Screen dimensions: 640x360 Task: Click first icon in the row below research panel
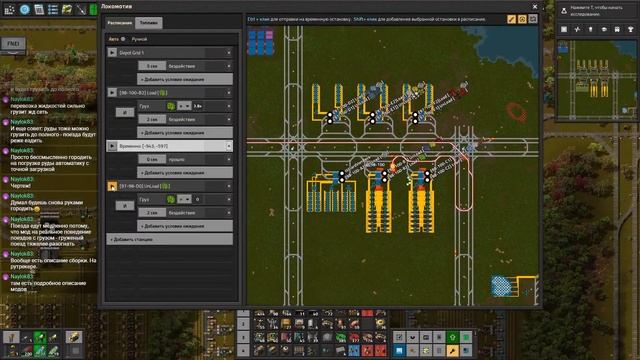click(x=564, y=29)
